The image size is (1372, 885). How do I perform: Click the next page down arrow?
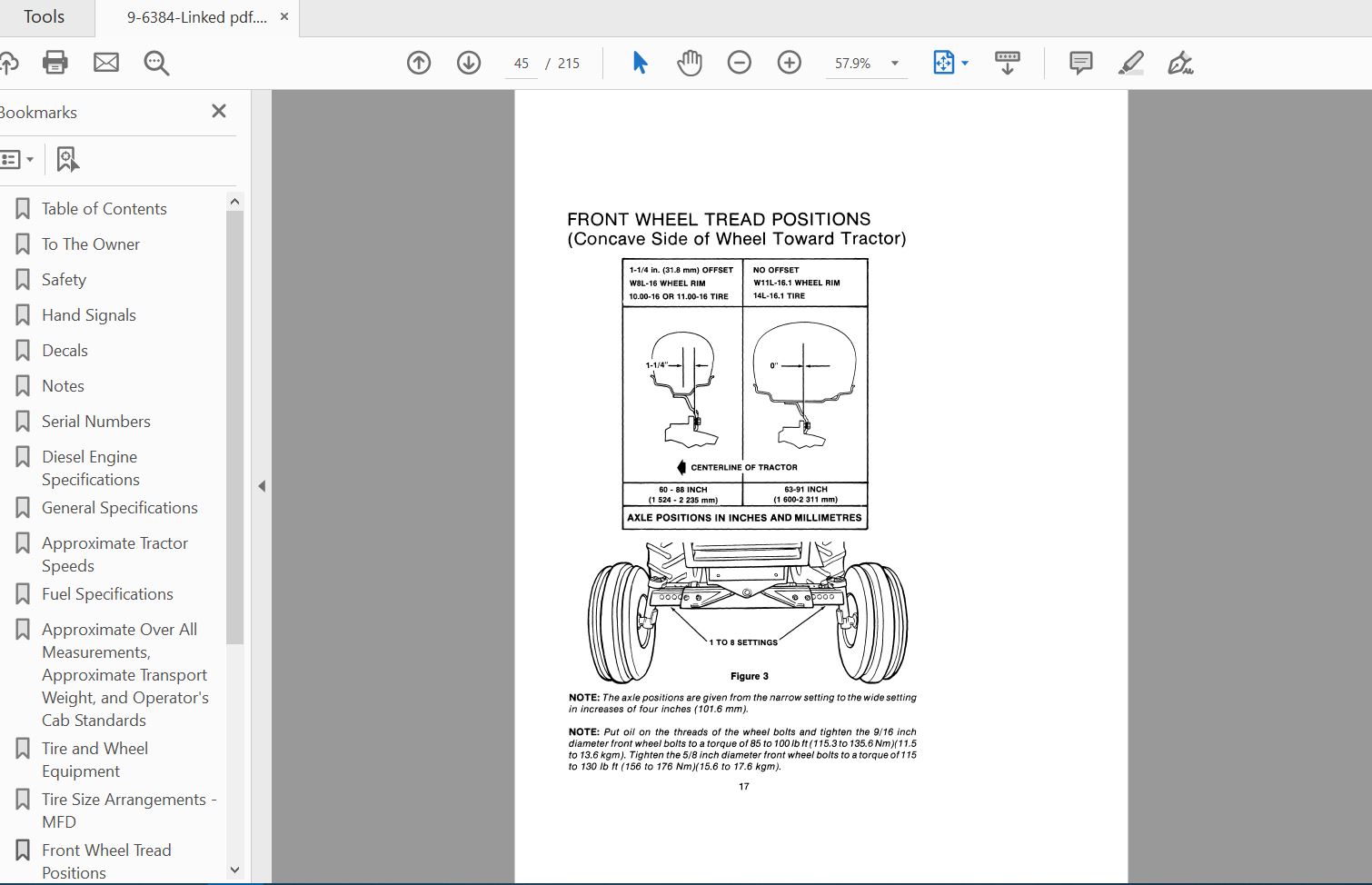pos(469,63)
